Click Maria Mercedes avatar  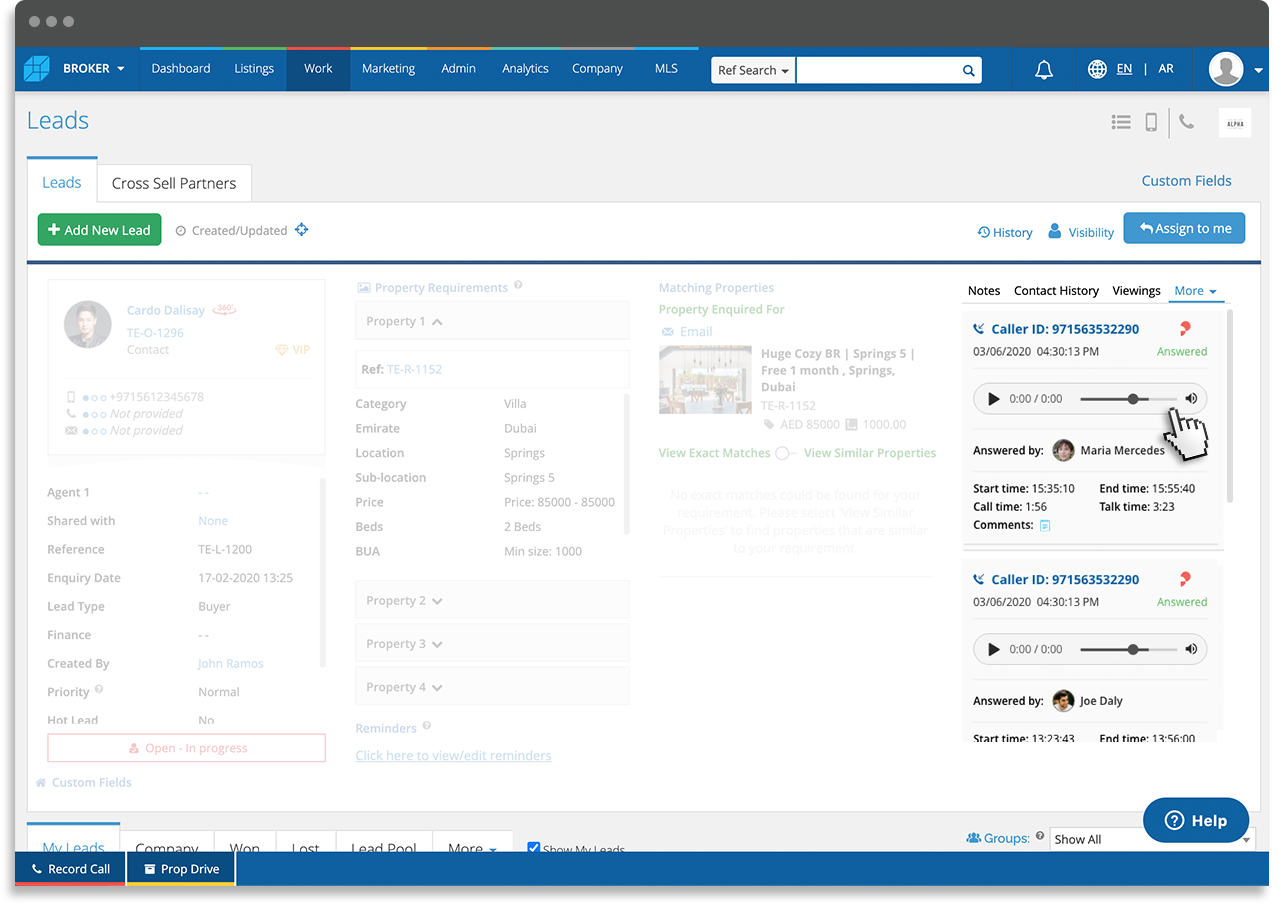[1064, 450]
